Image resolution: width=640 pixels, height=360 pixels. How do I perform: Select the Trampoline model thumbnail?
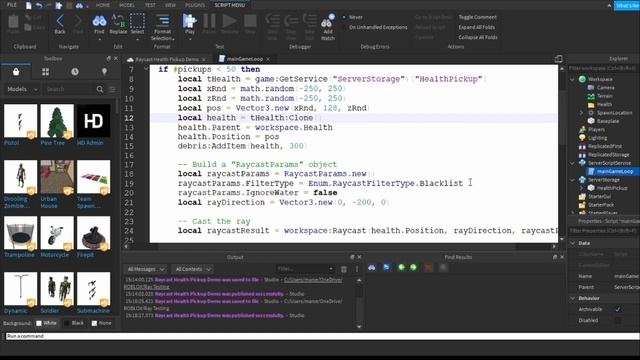coord(20,233)
